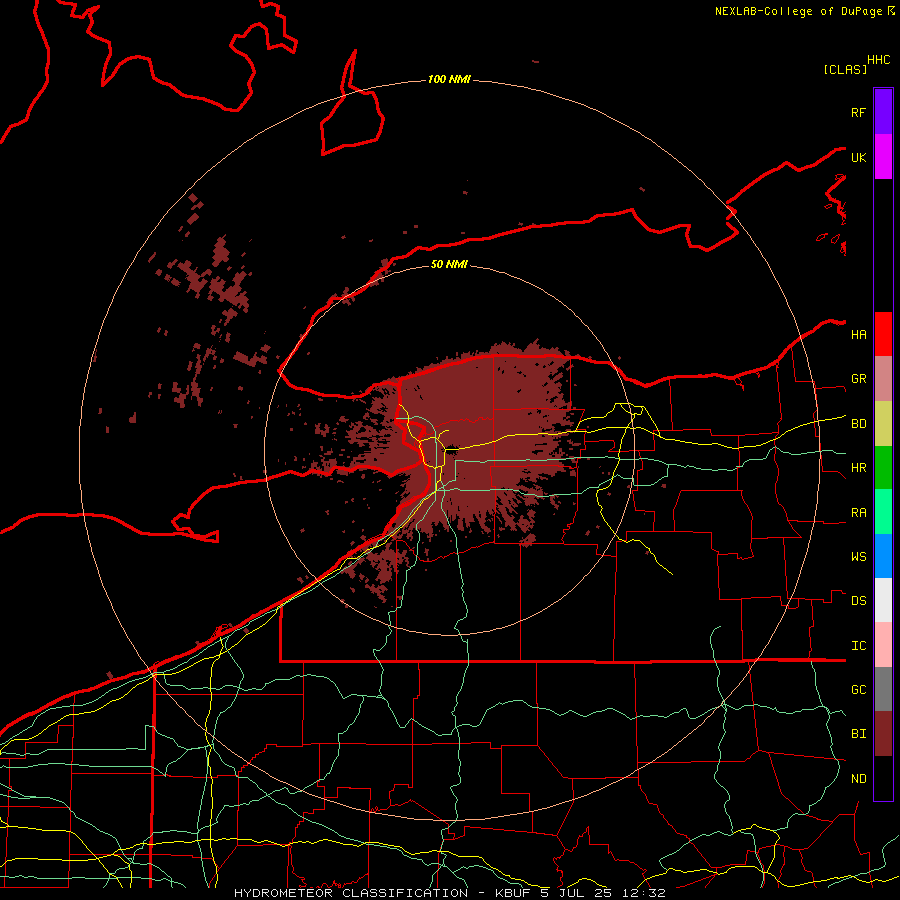This screenshot has width=900, height=900.
Task: Click the BD yellow legend swatch
Action: tap(883, 424)
